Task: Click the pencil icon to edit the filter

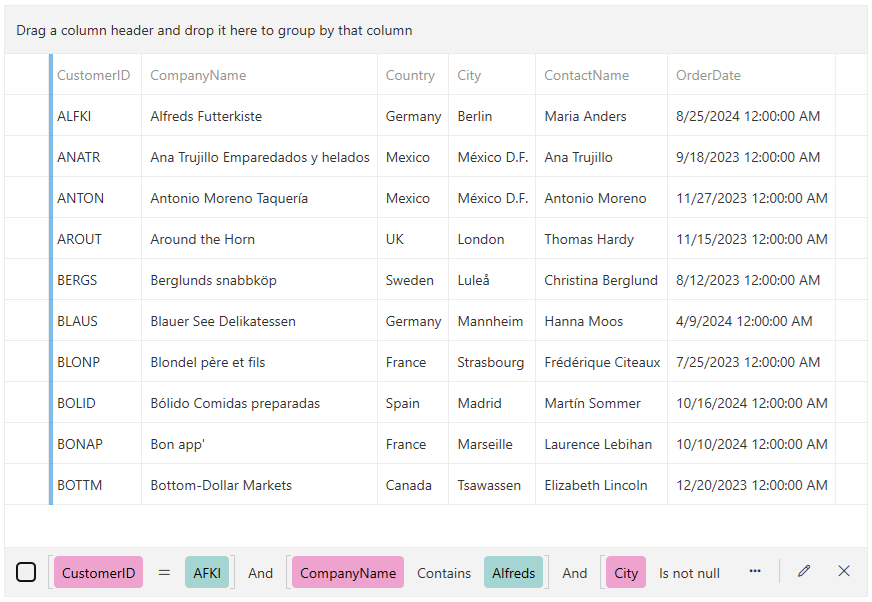Action: (x=803, y=571)
